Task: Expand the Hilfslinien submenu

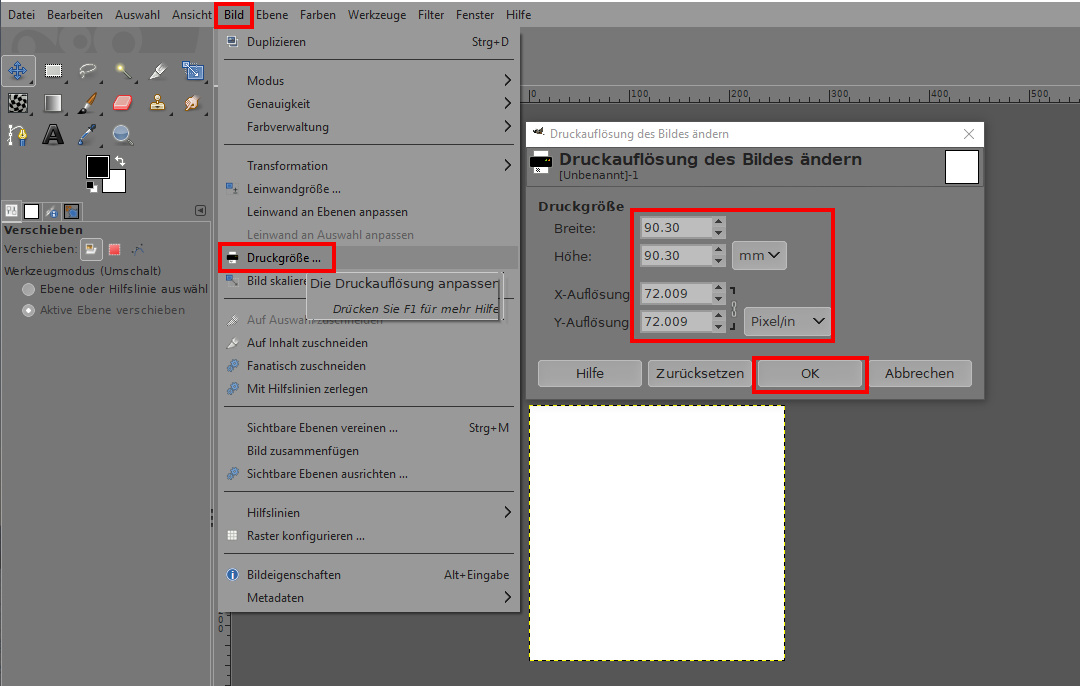Action: 369,512
